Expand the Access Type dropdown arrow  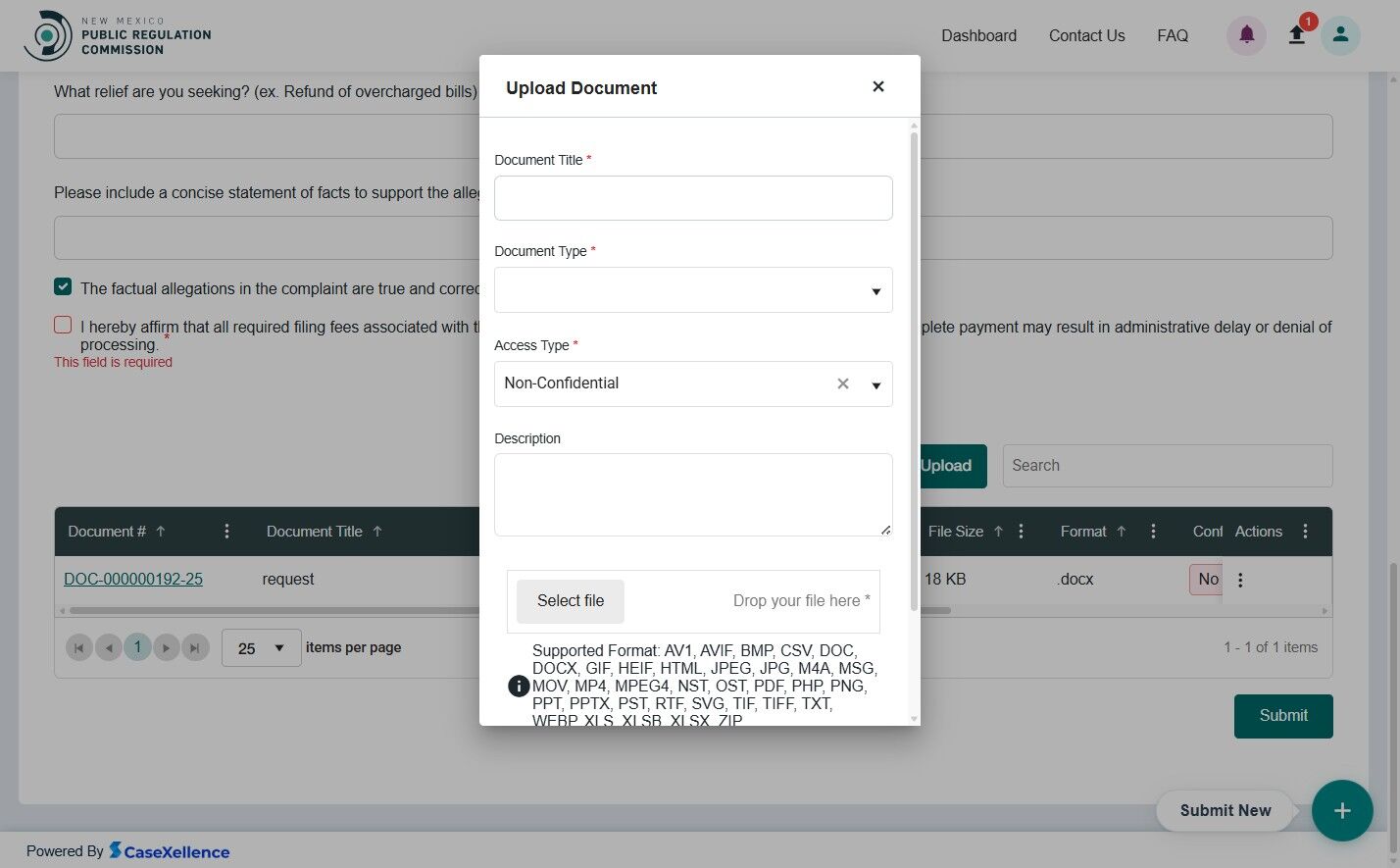pos(875,384)
